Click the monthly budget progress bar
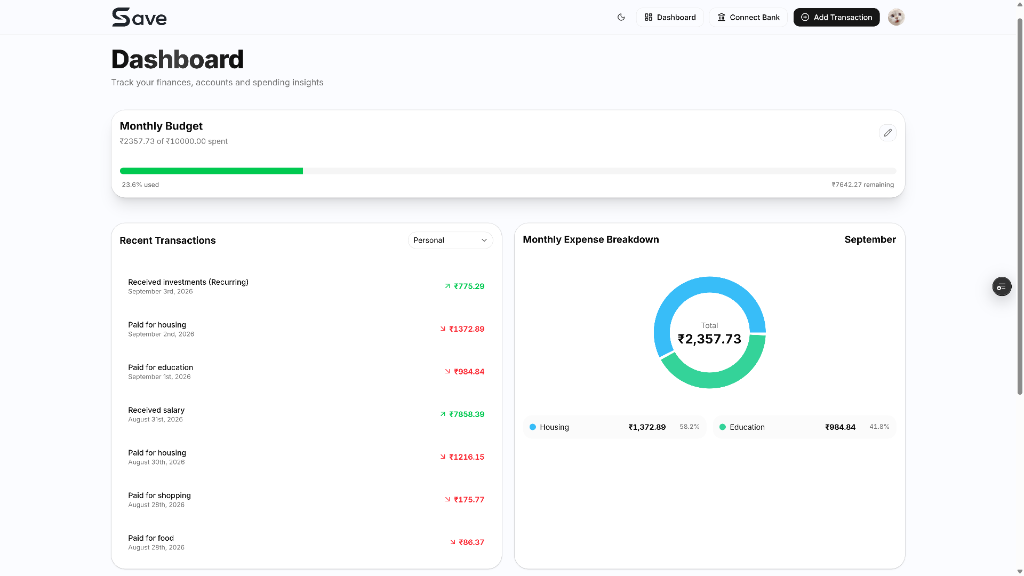This screenshot has height=576, width=1024. pyautogui.click(x=507, y=171)
